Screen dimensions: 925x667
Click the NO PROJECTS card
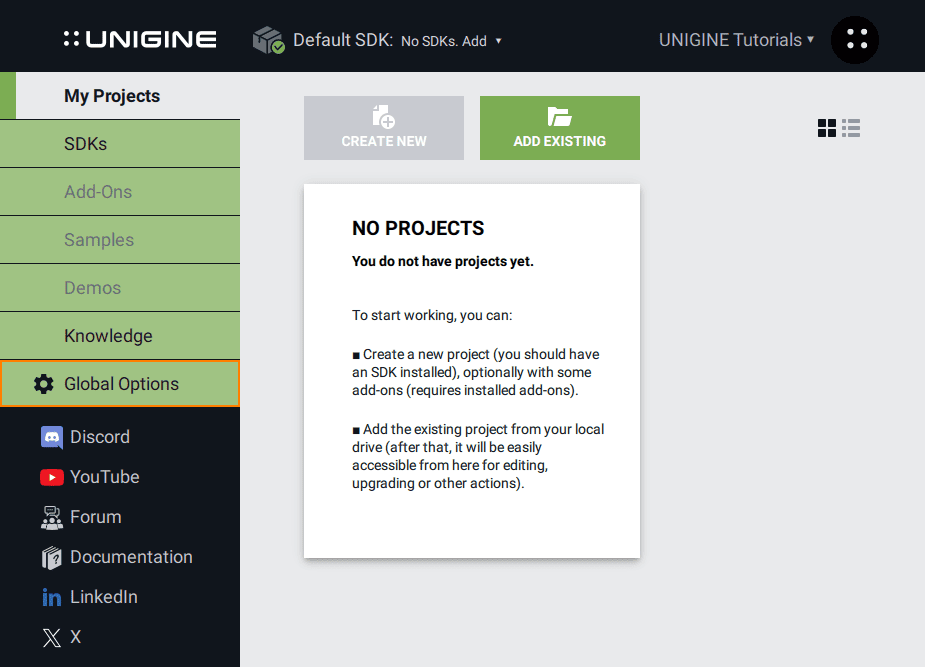[x=471, y=370]
